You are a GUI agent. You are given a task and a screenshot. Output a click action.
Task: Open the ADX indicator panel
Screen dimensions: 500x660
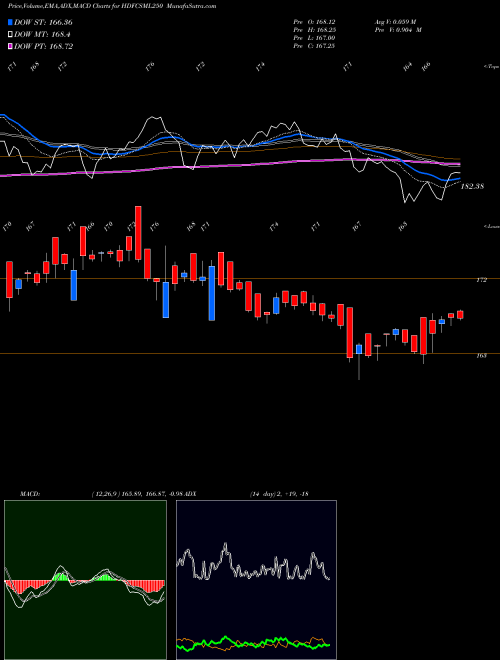(256, 580)
